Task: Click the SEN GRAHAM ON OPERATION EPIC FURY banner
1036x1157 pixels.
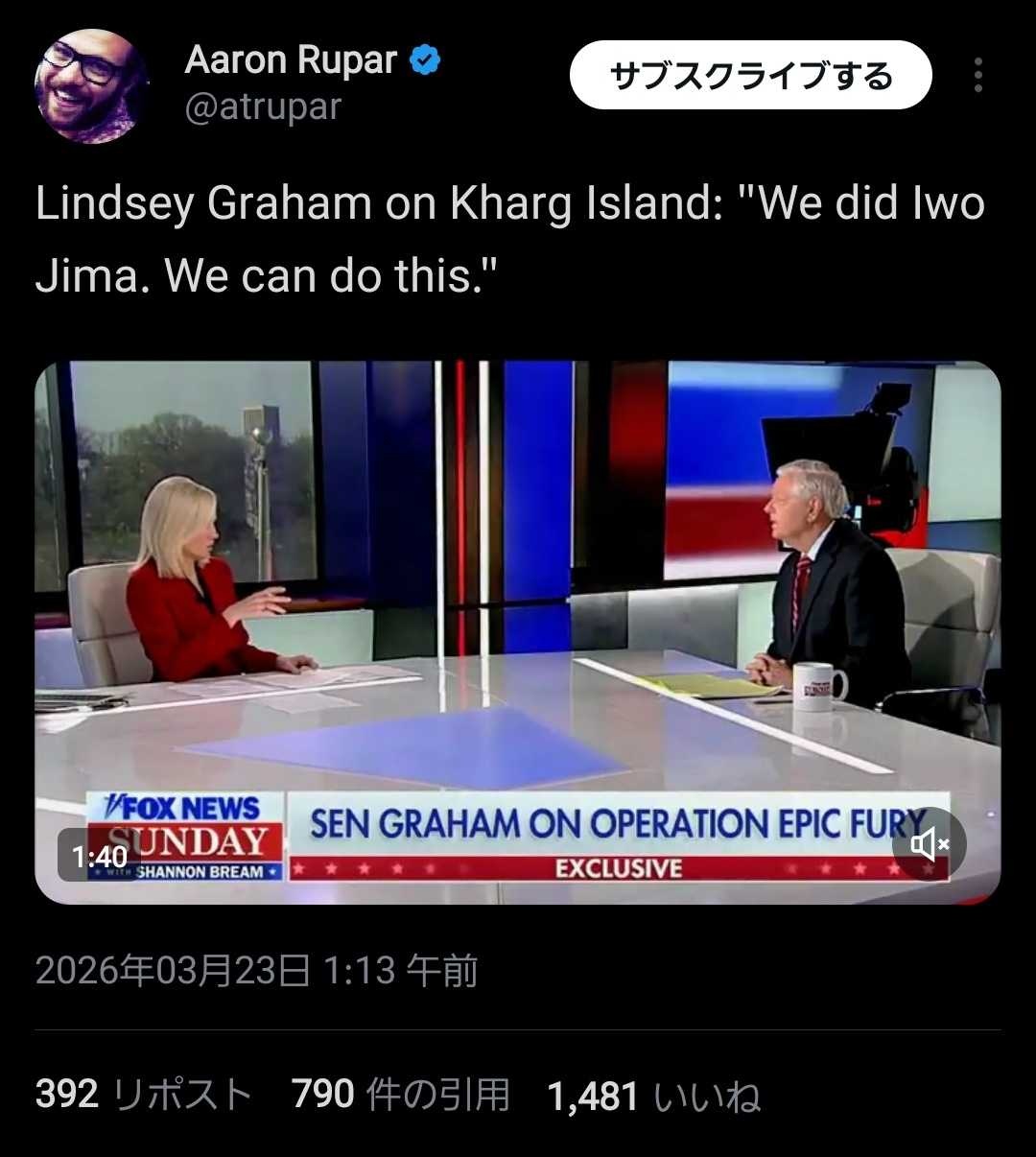Action: pyautogui.click(x=619, y=824)
